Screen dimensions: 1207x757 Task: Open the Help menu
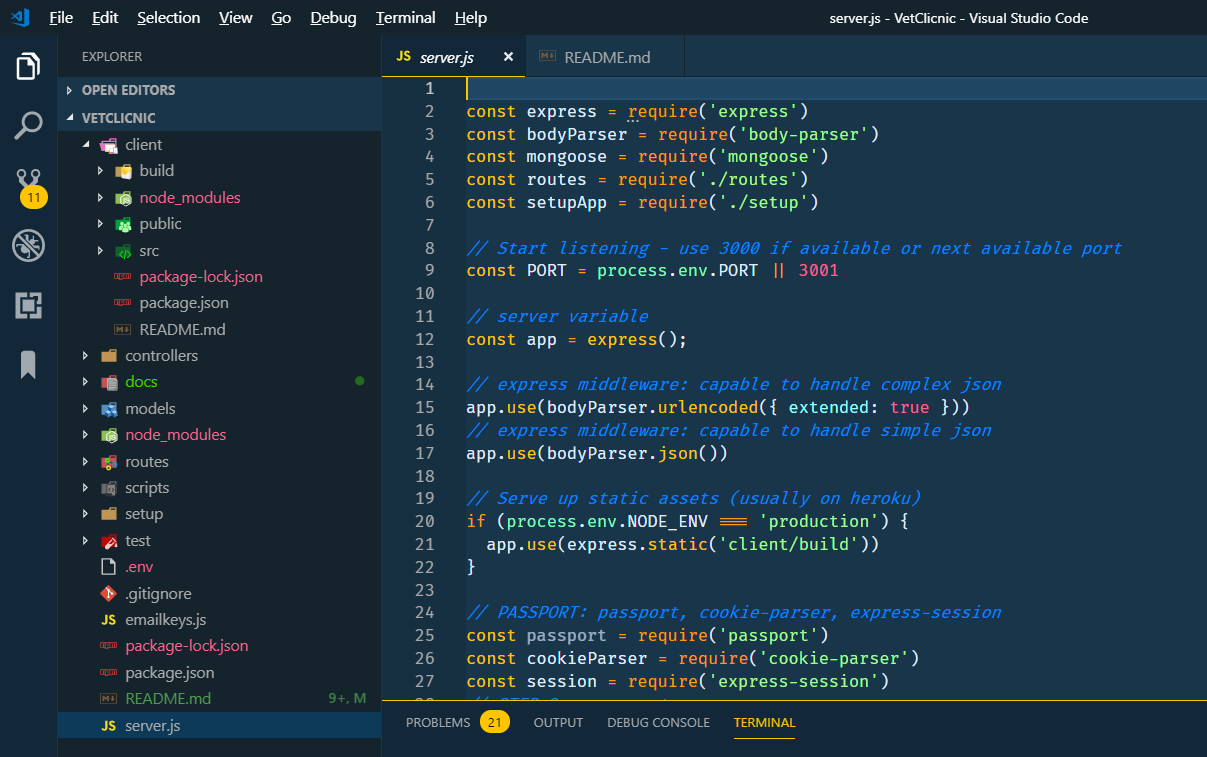pyautogui.click(x=471, y=18)
